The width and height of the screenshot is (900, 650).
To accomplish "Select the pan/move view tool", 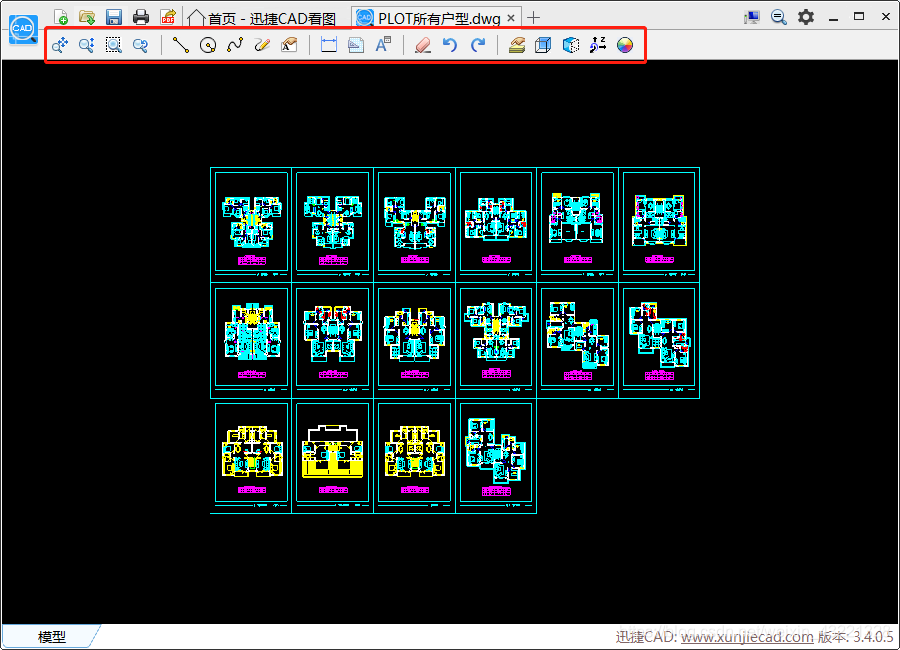I will coord(60,45).
